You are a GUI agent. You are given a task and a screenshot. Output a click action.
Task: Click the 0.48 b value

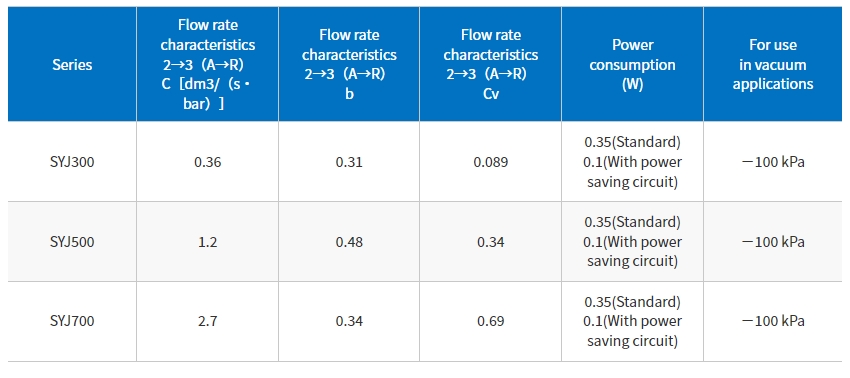[349, 241]
